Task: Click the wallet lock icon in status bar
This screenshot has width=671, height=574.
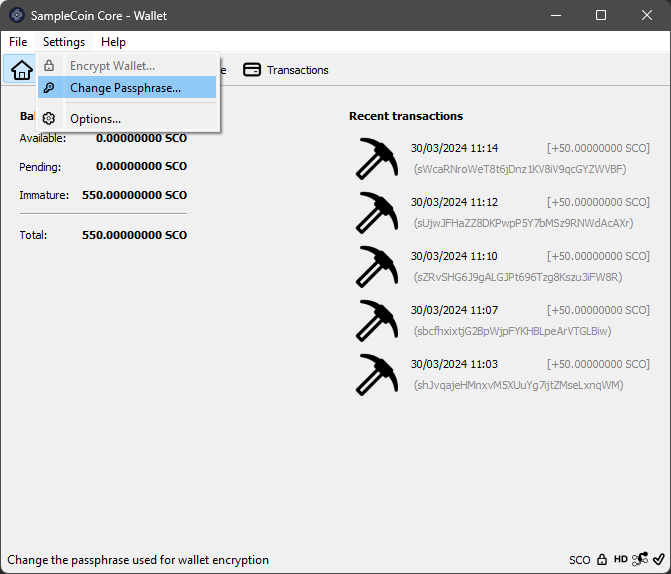Action: (x=602, y=560)
